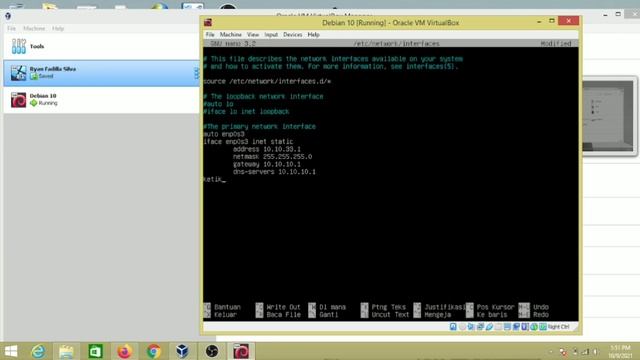Click the 'address 10.10.33.1' line

click(267, 149)
